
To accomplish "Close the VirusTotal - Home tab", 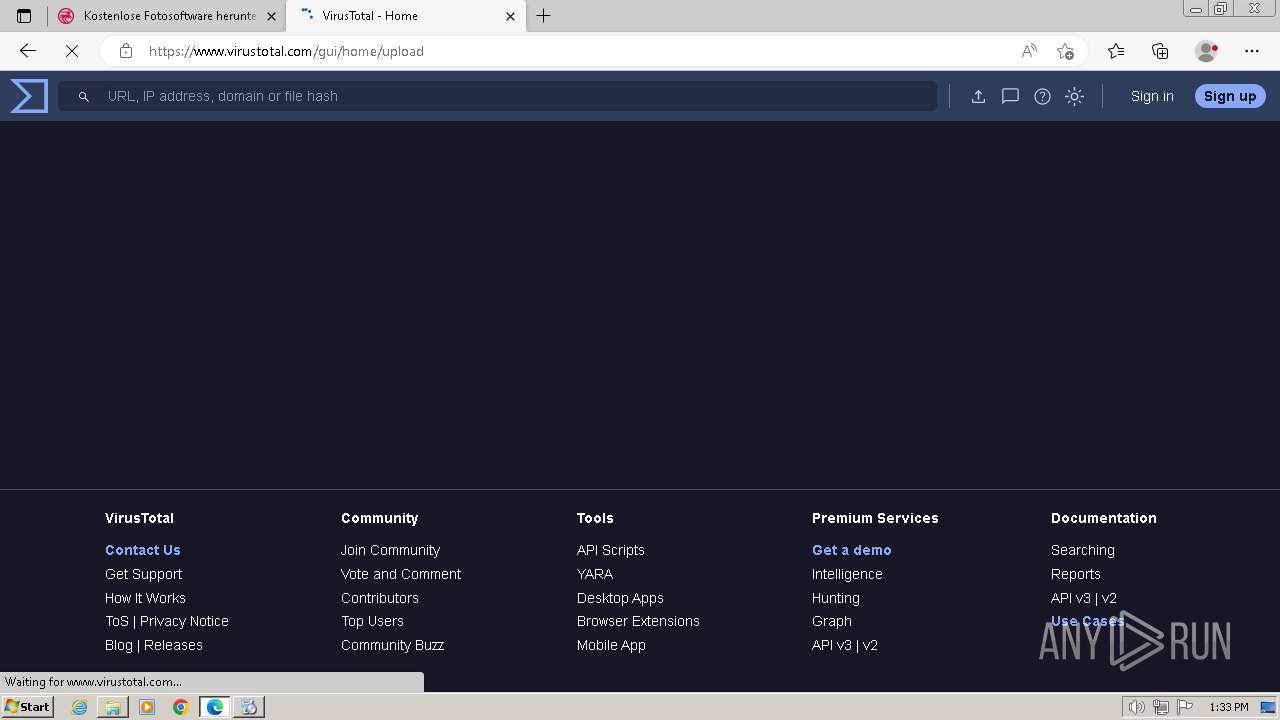I will point(510,16).
